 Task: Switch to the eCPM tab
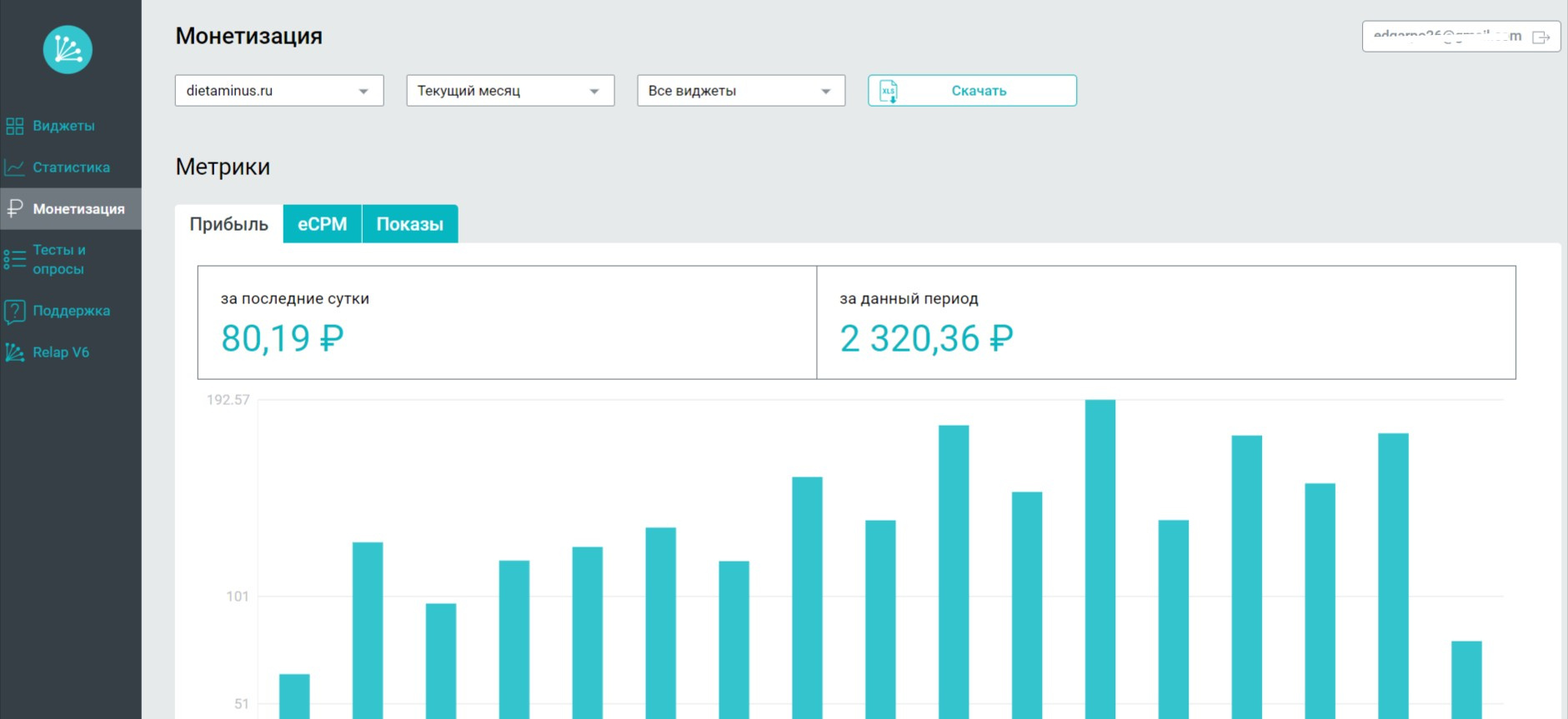point(323,224)
